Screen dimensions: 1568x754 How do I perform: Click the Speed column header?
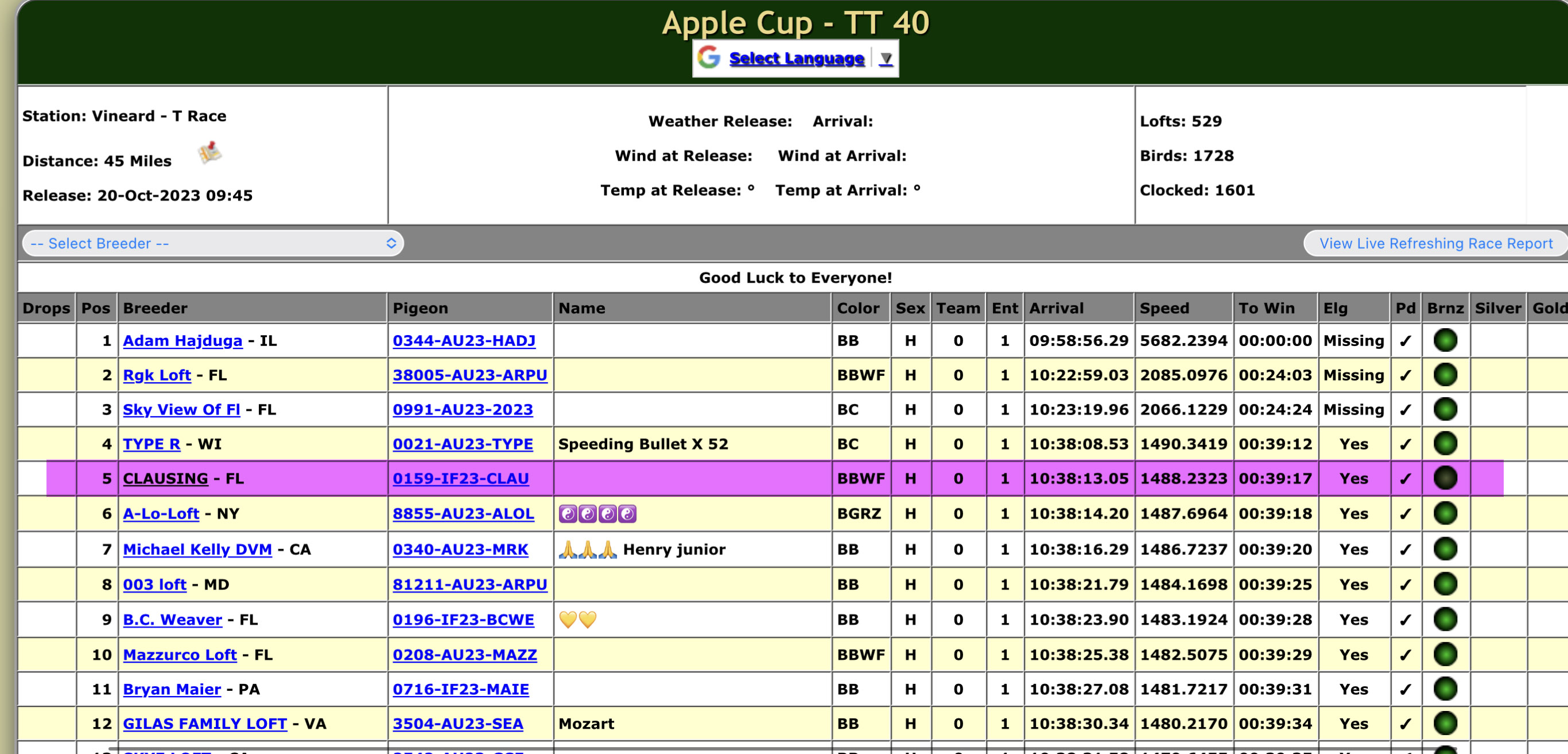1164,309
